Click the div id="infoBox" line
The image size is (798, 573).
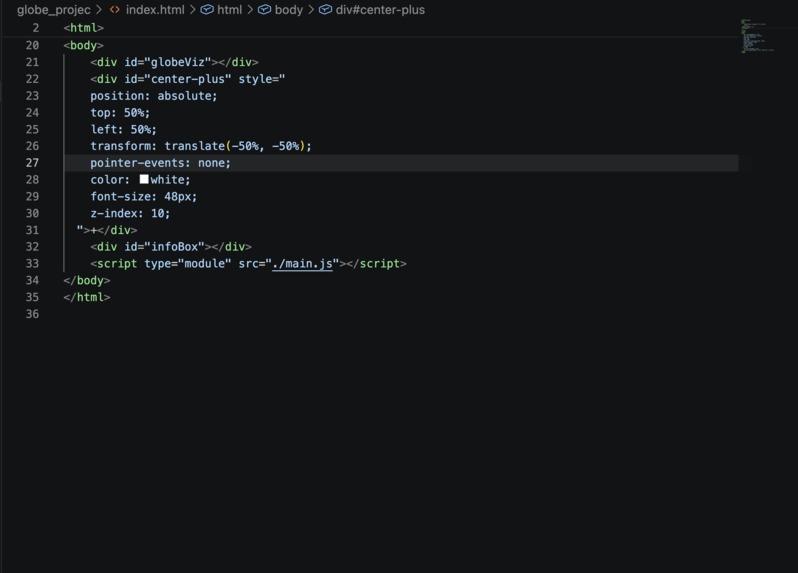tap(171, 247)
